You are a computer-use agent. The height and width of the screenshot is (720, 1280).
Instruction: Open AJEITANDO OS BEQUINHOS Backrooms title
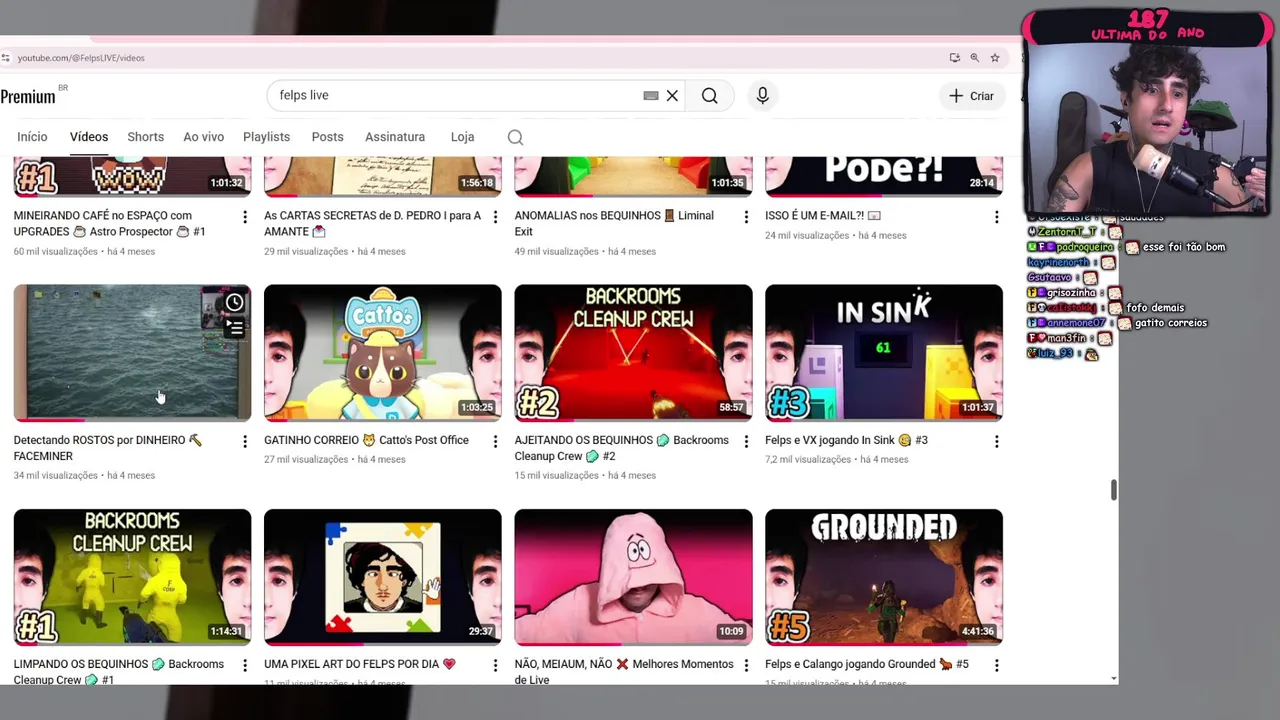(621, 447)
